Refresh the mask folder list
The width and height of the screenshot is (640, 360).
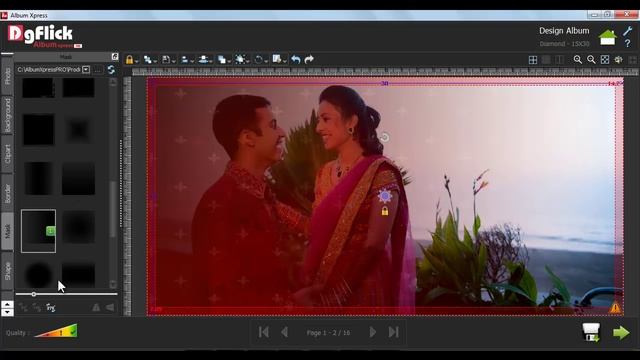[111, 69]
